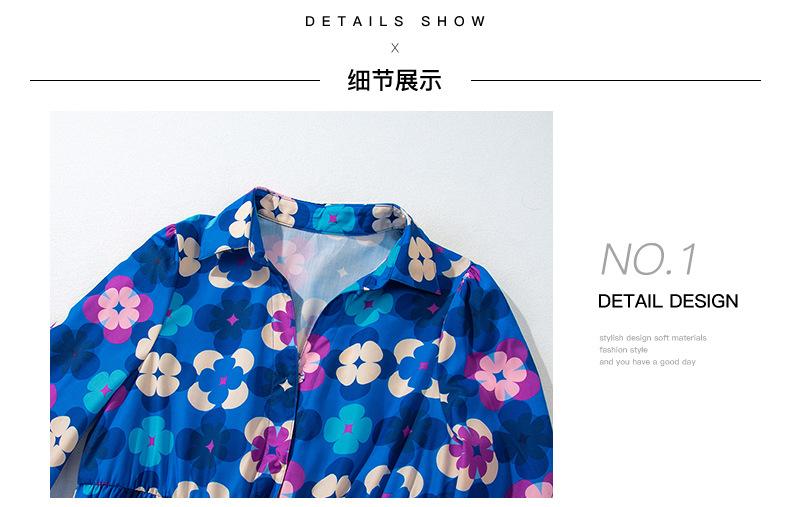Select the Chinese title 细节展示
The image size is (790, 507).
click(394, 80)
